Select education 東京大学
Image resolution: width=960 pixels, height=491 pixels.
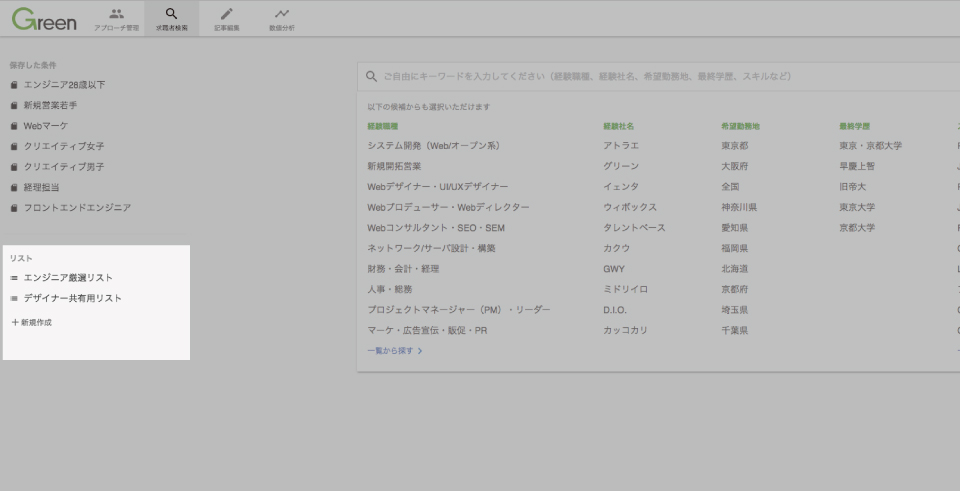tap(857, 207)
